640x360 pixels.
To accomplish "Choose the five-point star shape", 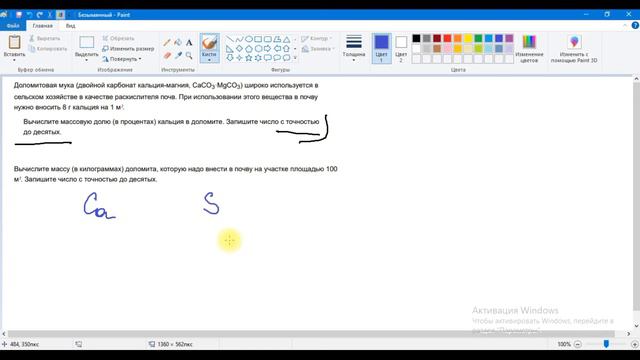I will (x=249, y=58).
